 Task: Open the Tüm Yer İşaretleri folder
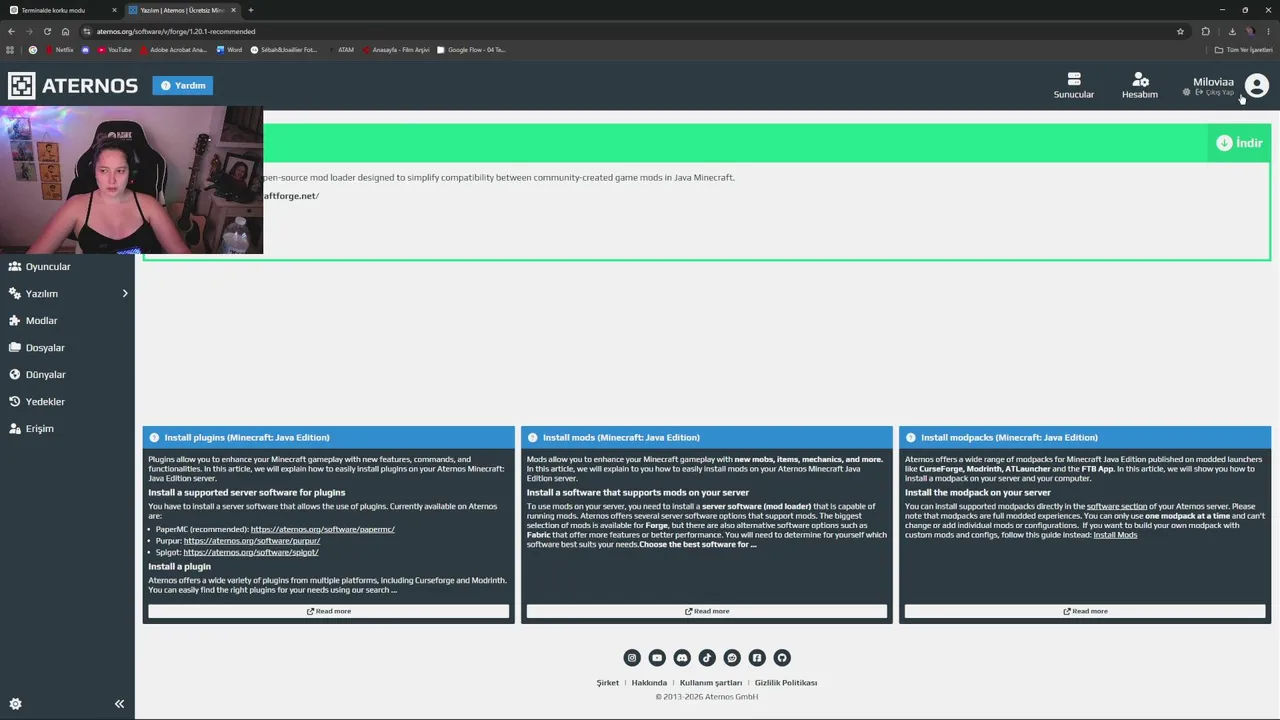(x=1244, y=50)
